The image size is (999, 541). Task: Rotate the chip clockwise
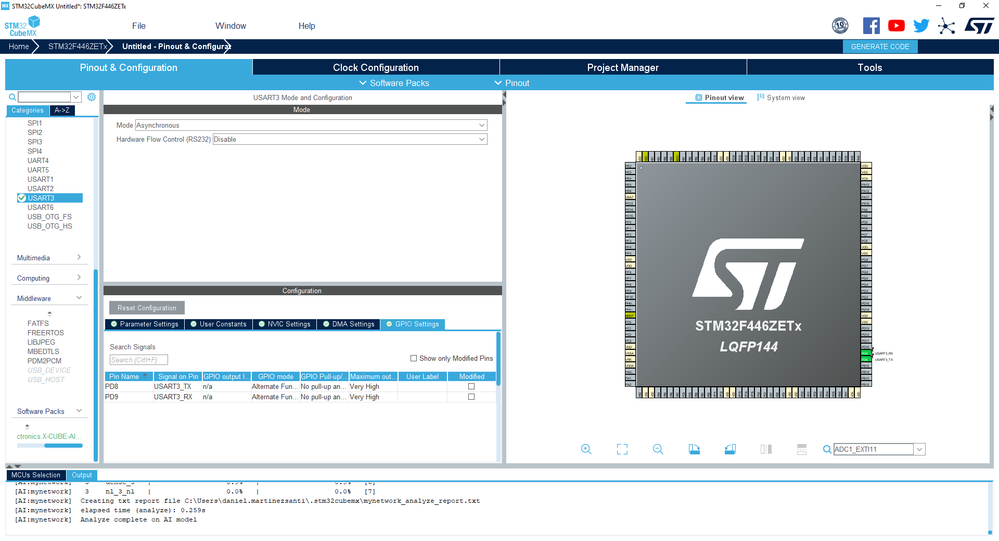(x=694, y=449)
